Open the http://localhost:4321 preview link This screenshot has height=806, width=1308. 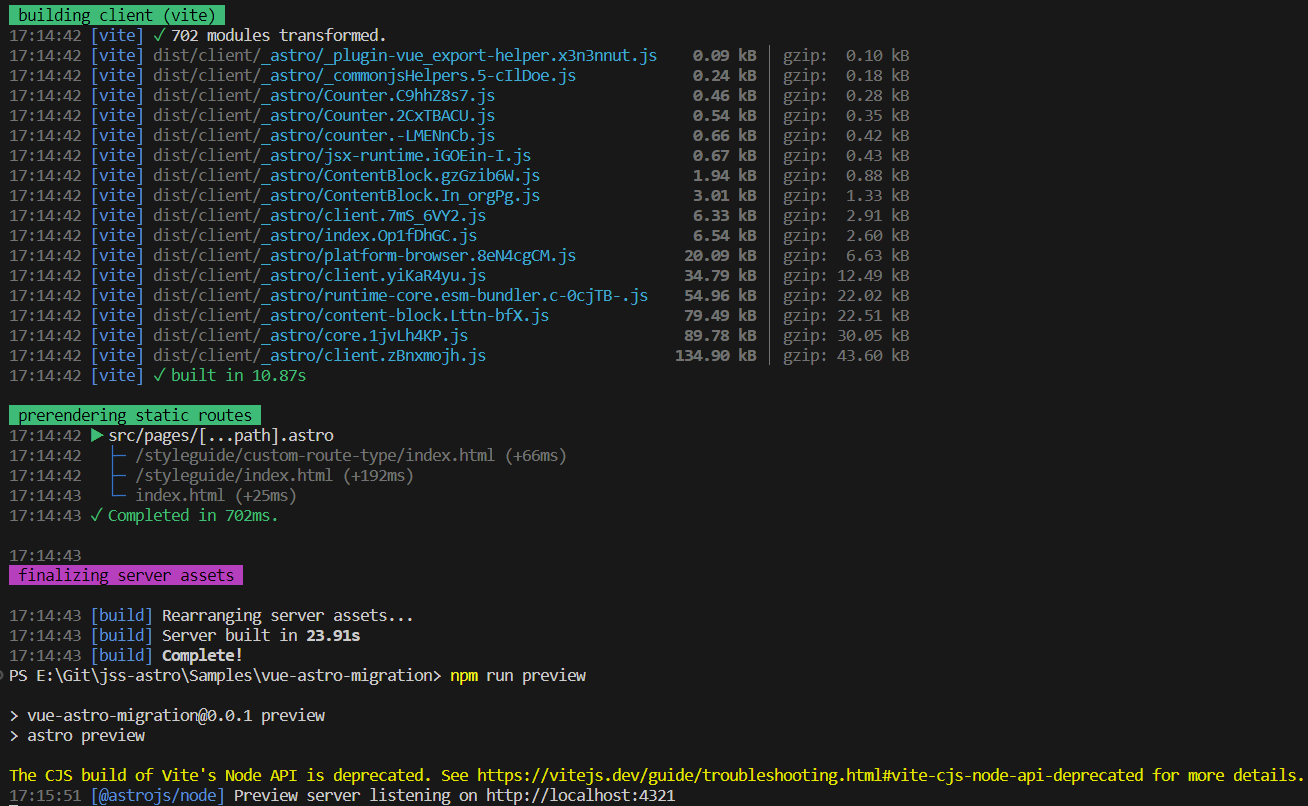[x=580, y=796]
